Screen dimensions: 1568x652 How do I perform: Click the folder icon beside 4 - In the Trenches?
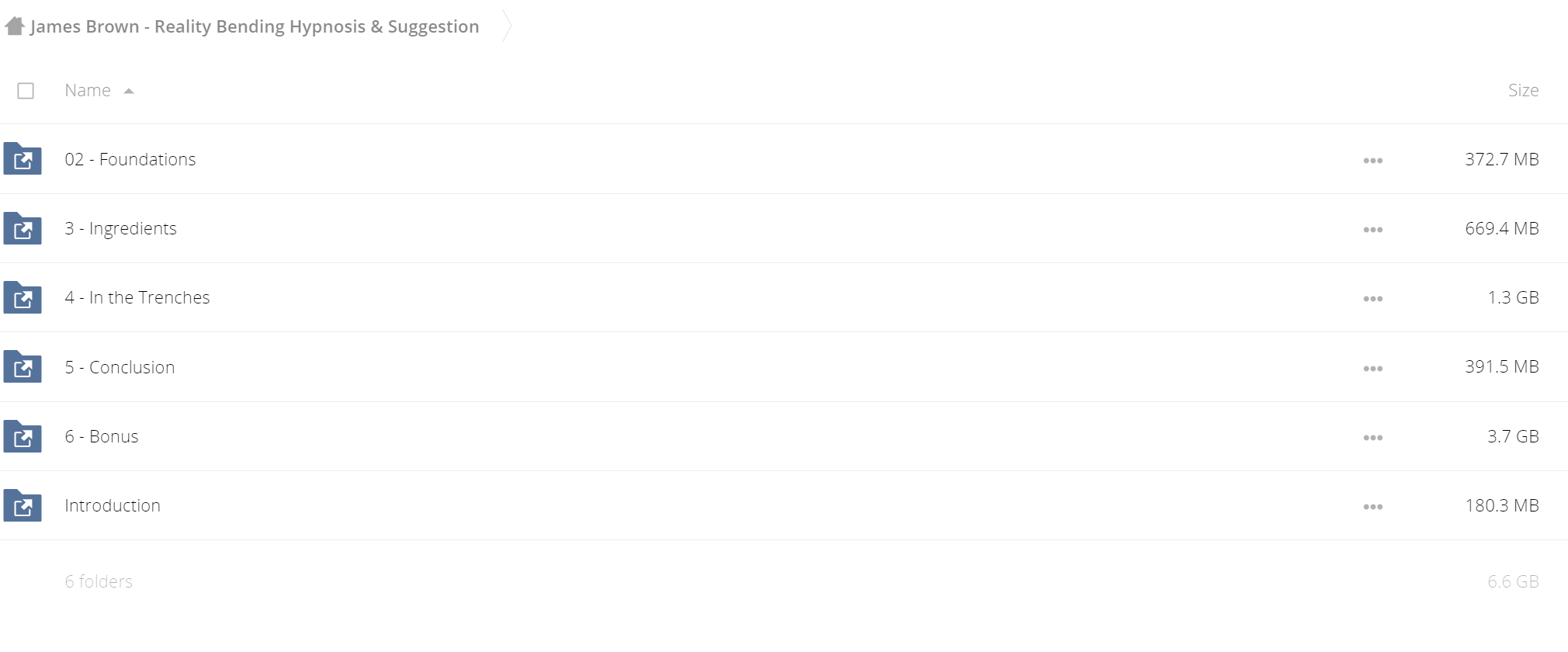click(23, 297)
